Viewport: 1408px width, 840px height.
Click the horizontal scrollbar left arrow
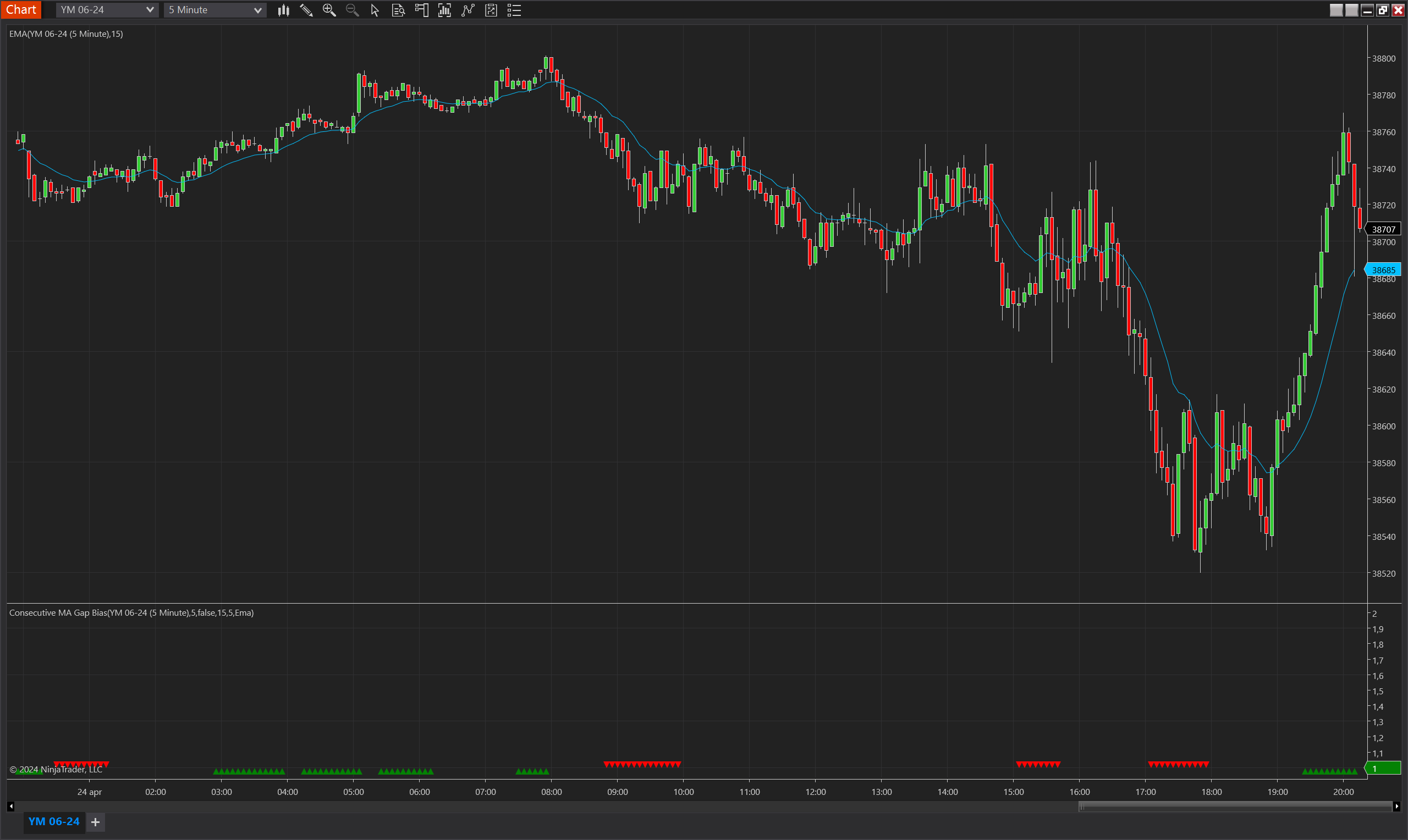pyautogui.click(x=11, y=806)
